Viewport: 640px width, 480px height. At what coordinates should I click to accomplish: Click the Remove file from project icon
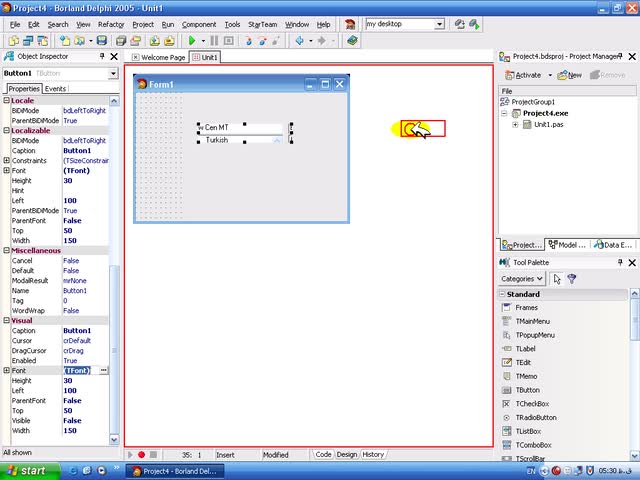pos(169,40)
